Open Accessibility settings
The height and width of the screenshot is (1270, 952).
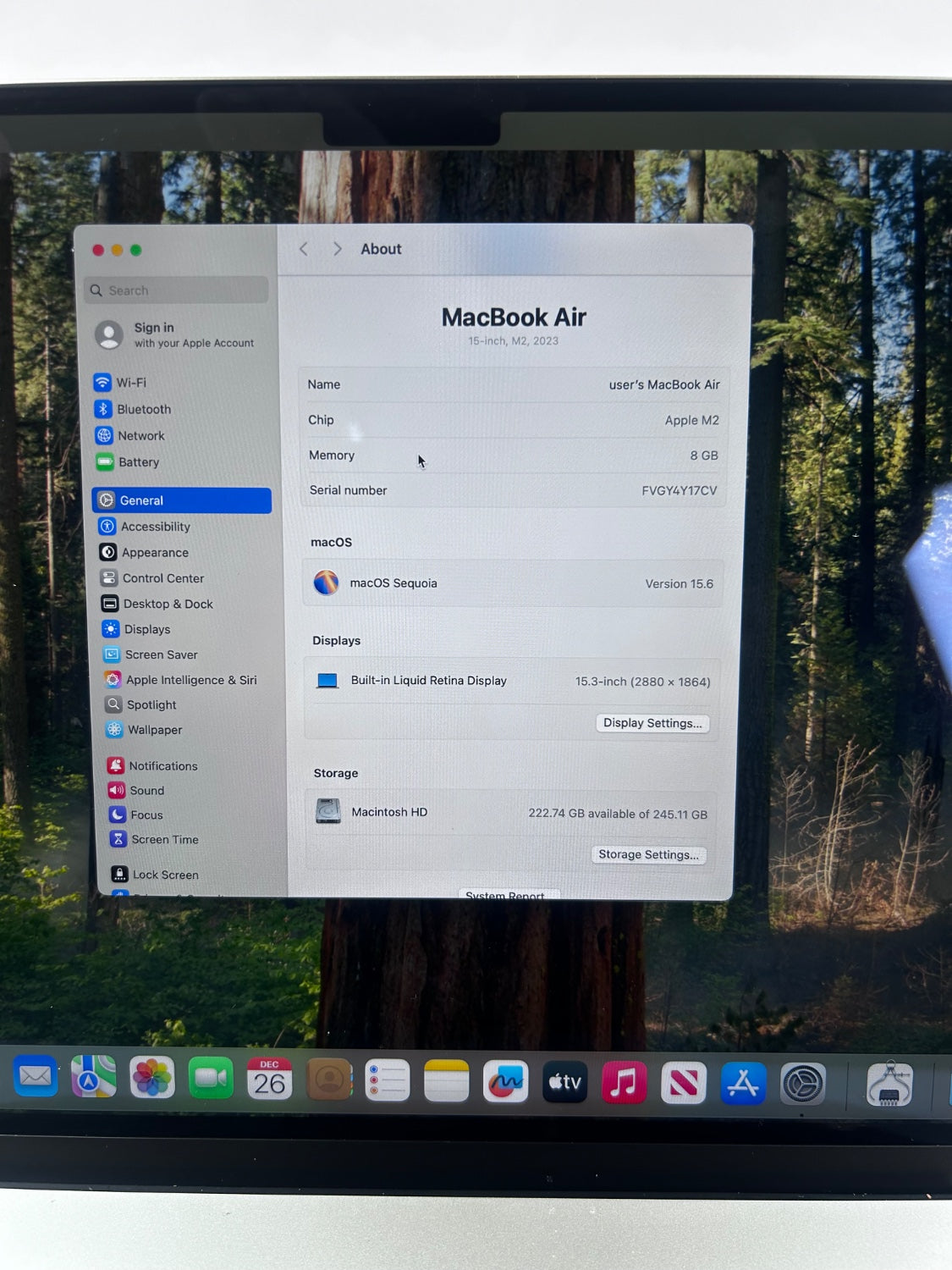pos(155,527)
